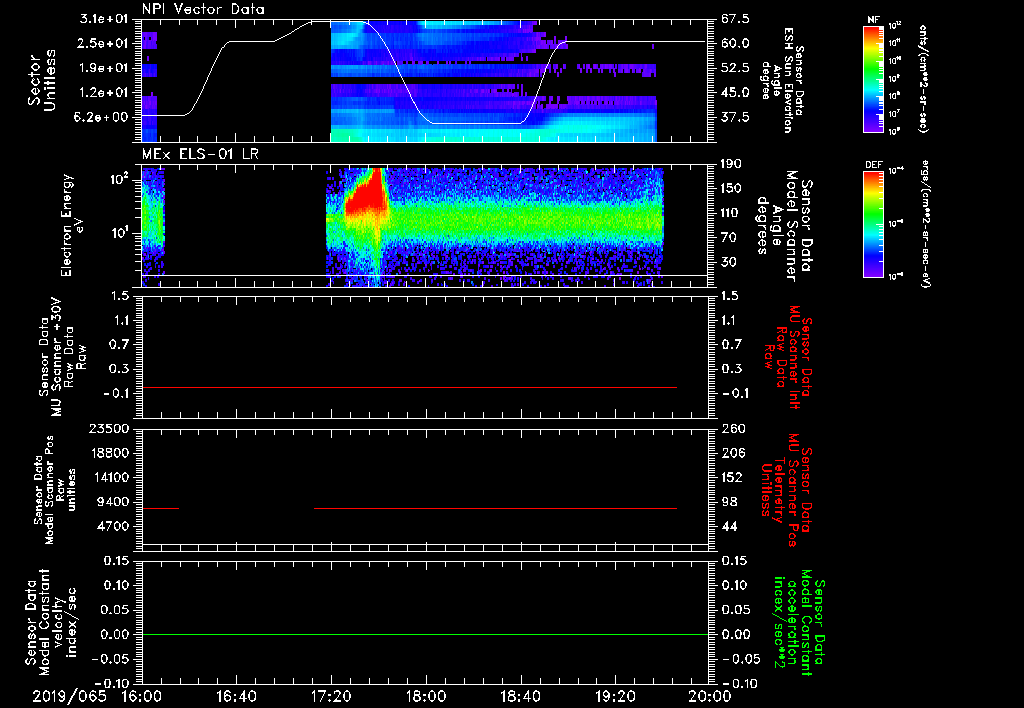Screen dimensions: 1024x708
Task: Click the 'MU Scanner +30V Raw Data' axis label
Action: [62, 357]
